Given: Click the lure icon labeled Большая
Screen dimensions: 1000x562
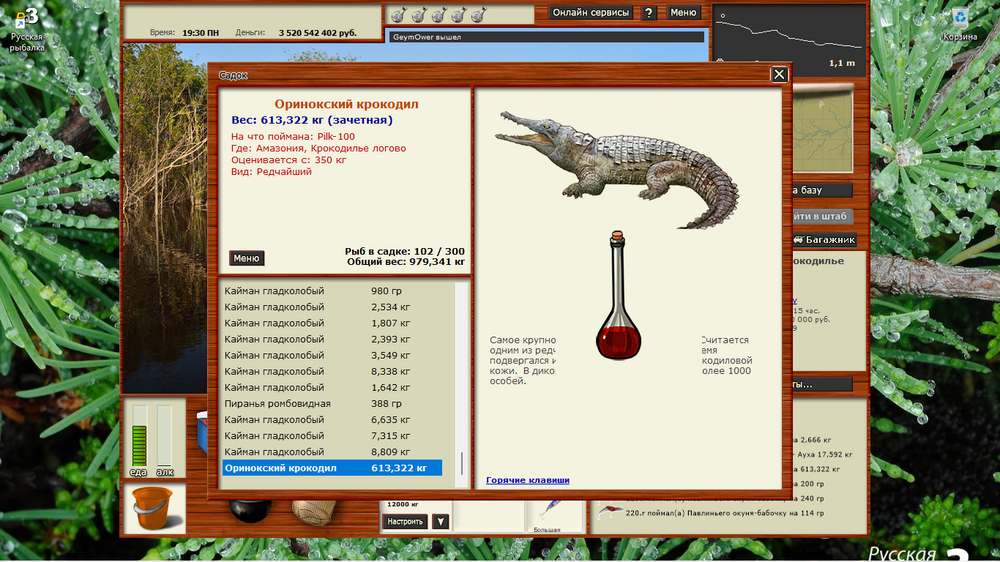Looking at the screenshot, I should pyautogui.click(x=548, y=510).
